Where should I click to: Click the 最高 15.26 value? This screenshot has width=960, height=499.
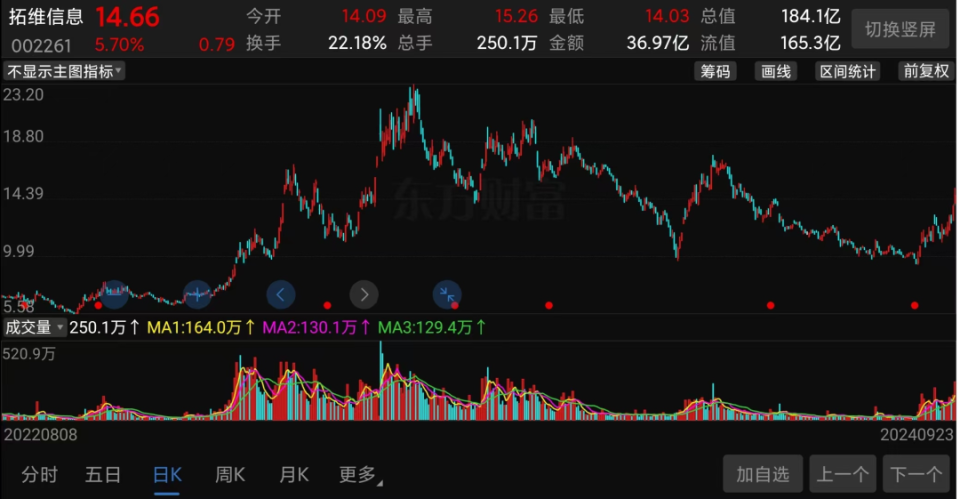point(516,16)
